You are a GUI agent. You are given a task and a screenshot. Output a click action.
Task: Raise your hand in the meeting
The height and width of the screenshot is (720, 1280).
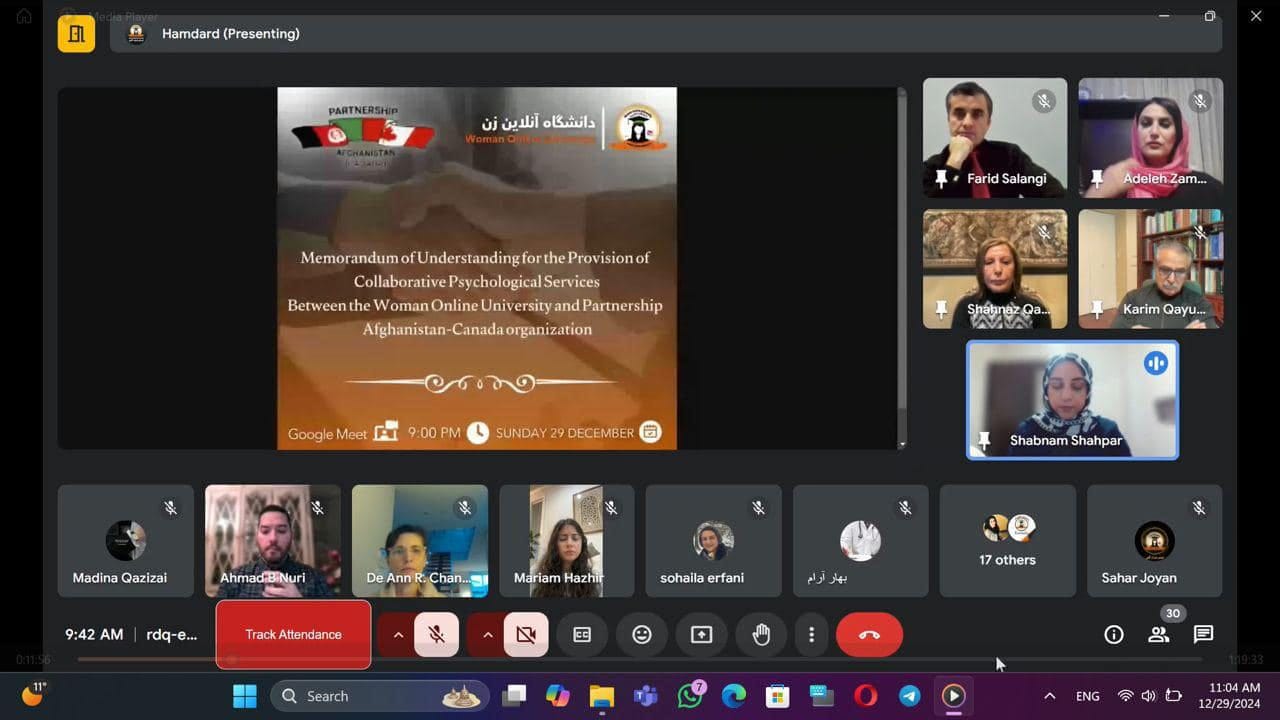(x=761, y=635)
